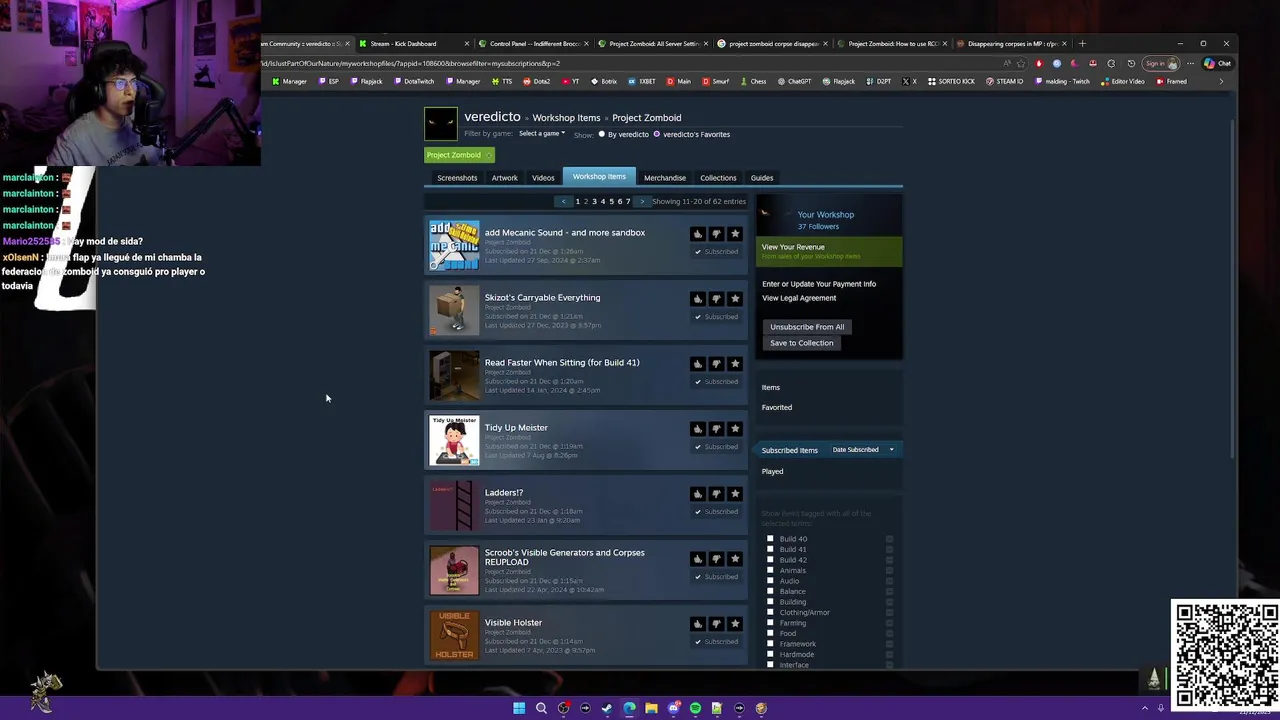1280x720 pixels.
Task: Open the Date Subscribed sort dropdown
Action: [x=863, y=450]
